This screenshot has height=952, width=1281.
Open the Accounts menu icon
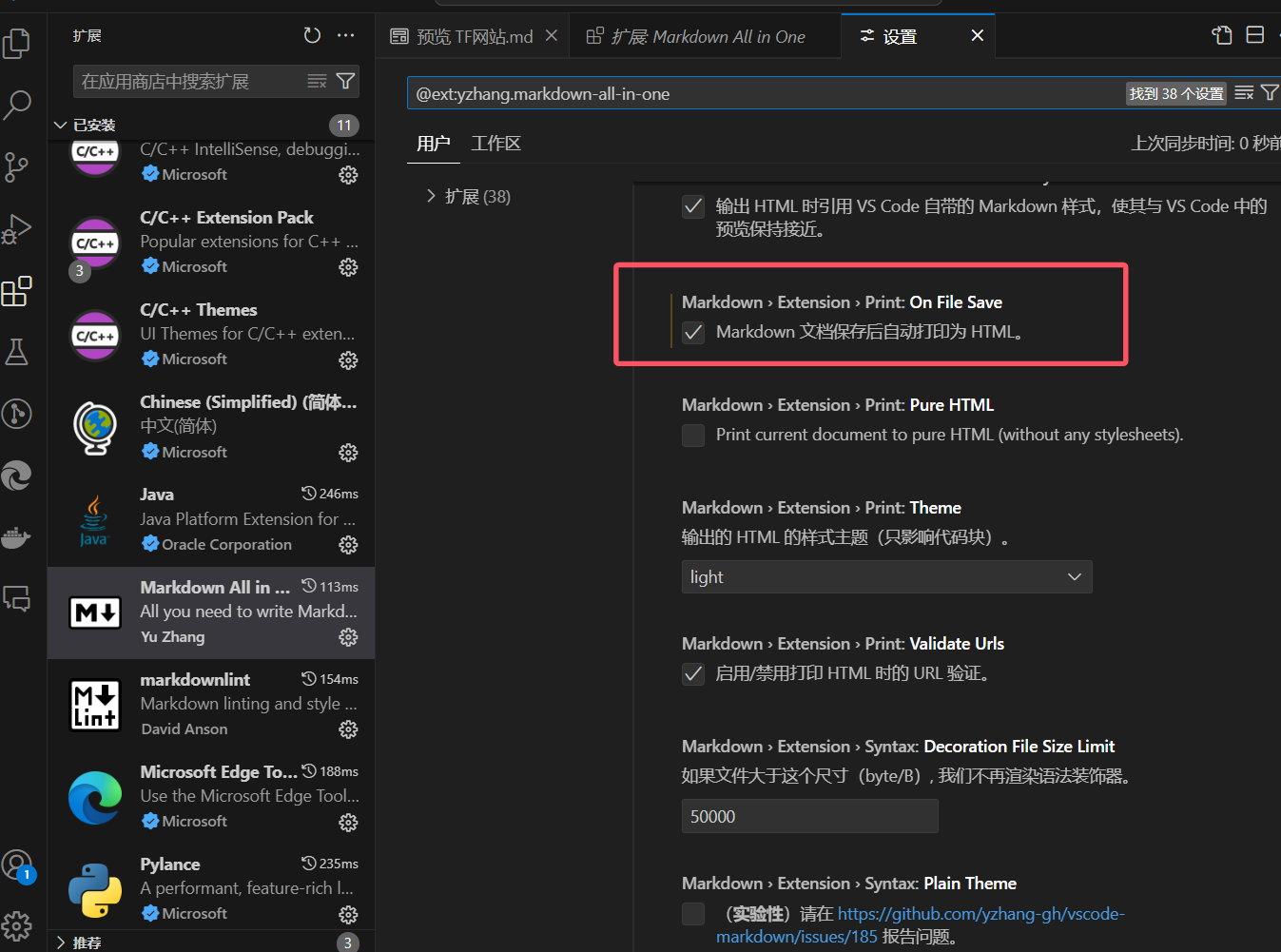click(x=17, y=865)
